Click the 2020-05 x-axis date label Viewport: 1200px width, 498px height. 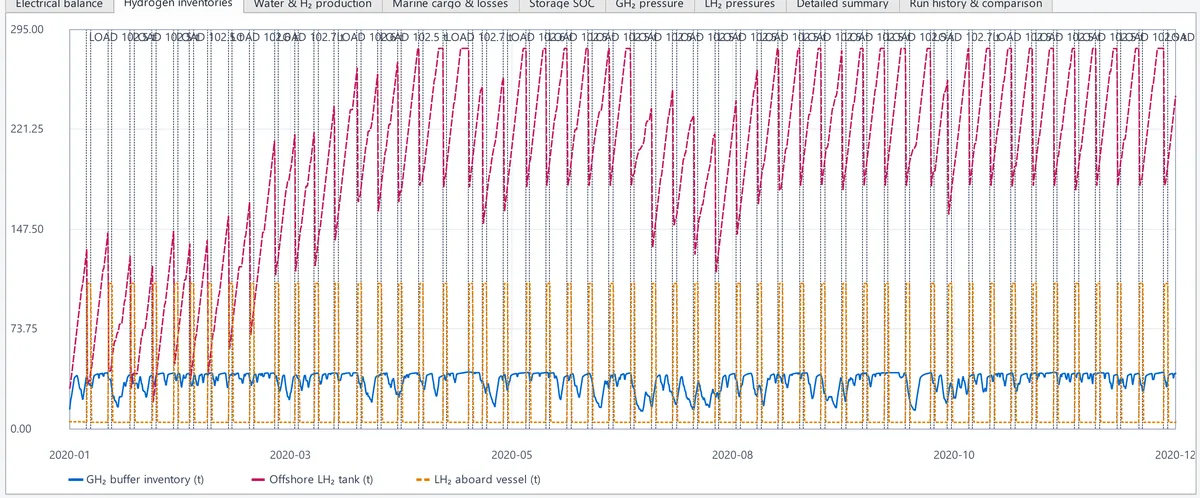511,455
